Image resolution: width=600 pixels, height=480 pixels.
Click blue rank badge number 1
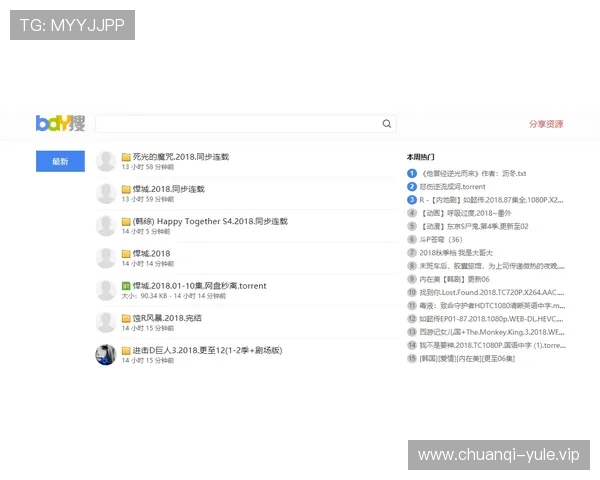[412, 173]
